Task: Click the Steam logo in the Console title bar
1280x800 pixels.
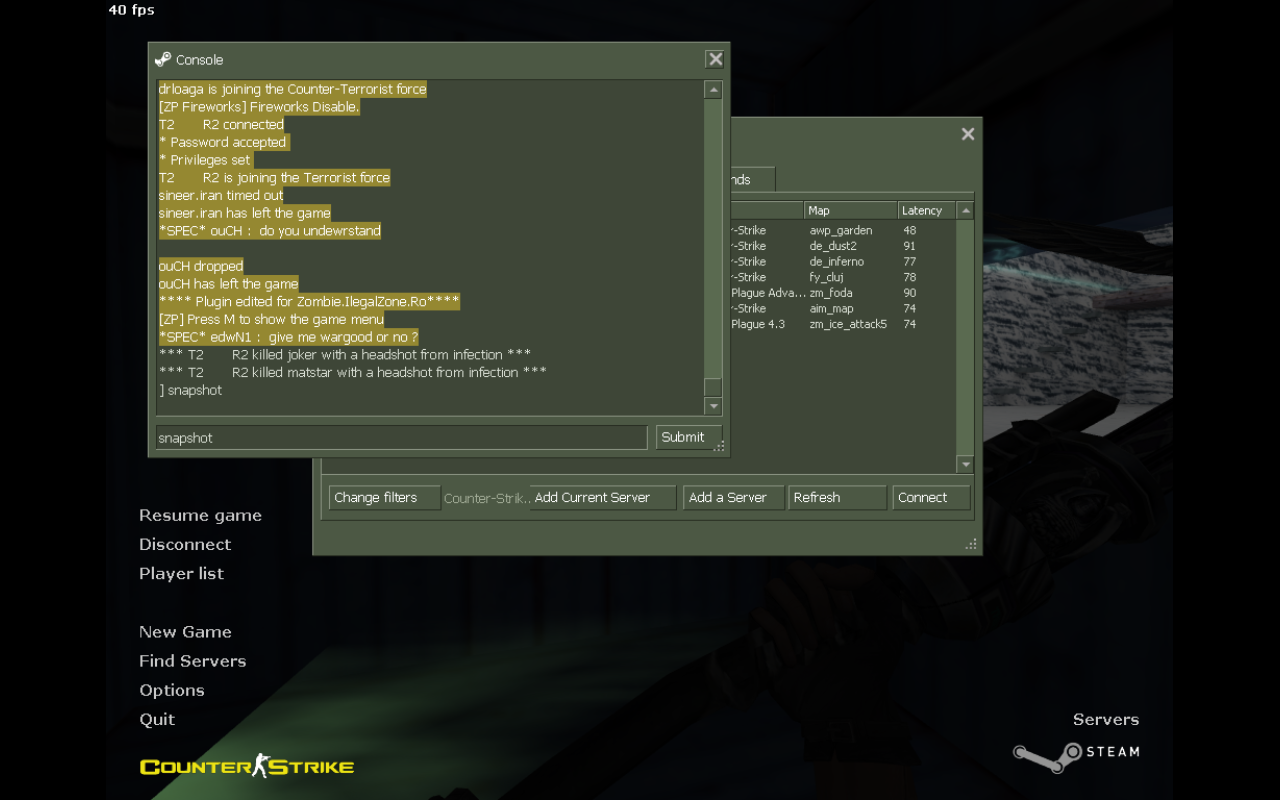Action: tap(163, 60)
